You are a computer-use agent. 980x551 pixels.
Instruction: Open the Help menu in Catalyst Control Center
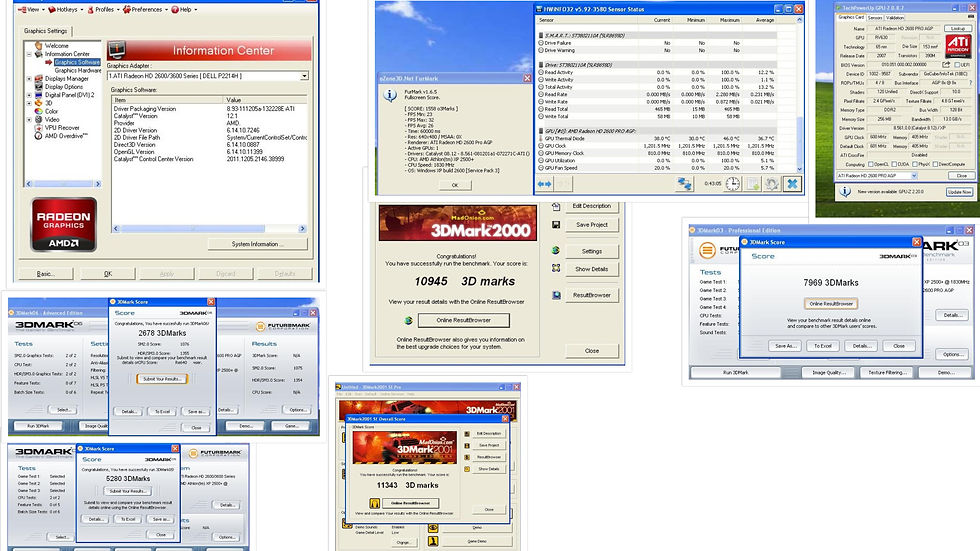pyautogui.click(x=184, y=9)
